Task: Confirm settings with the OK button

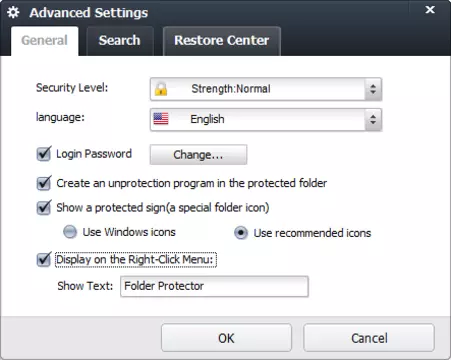Action: 226,338
